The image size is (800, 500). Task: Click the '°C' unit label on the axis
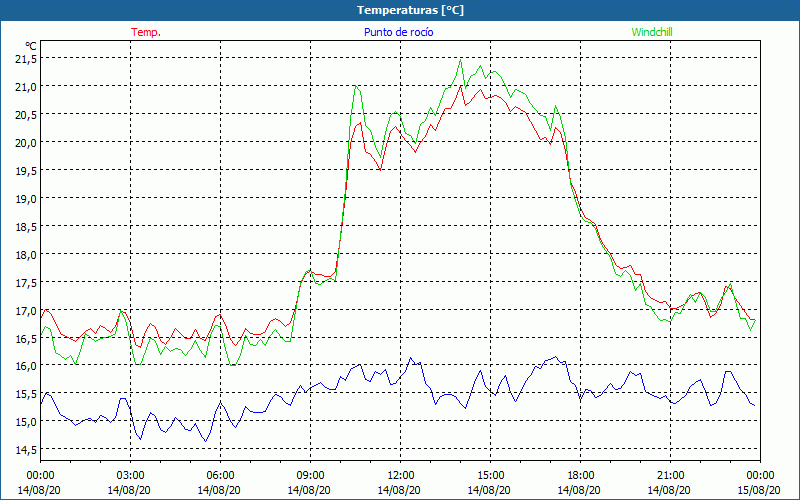31,46
